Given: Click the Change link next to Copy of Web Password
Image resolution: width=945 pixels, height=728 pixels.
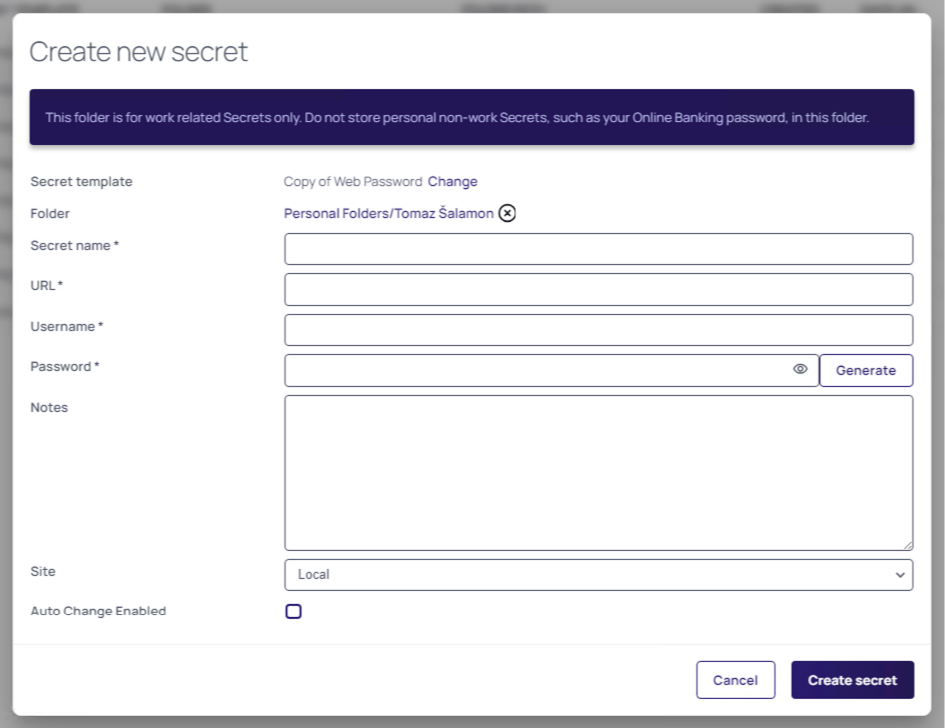Looking at the screenshot, I should point(452,181).
